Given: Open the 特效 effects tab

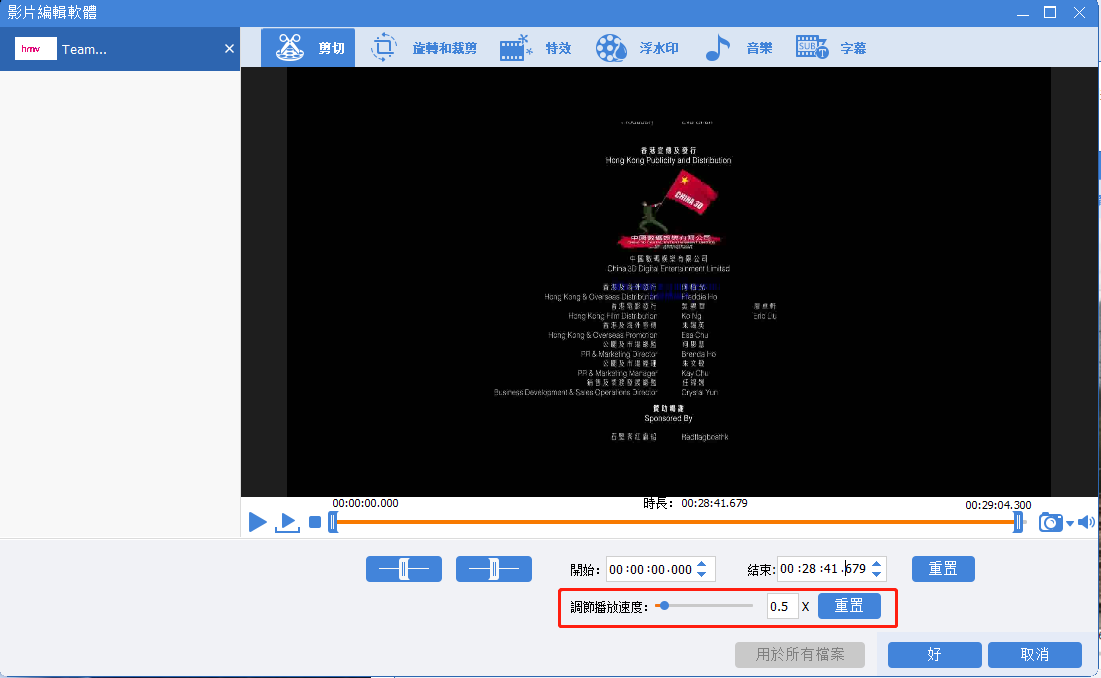Looking at the screenshot, I should pyautogui.click(x=535, y=48).
